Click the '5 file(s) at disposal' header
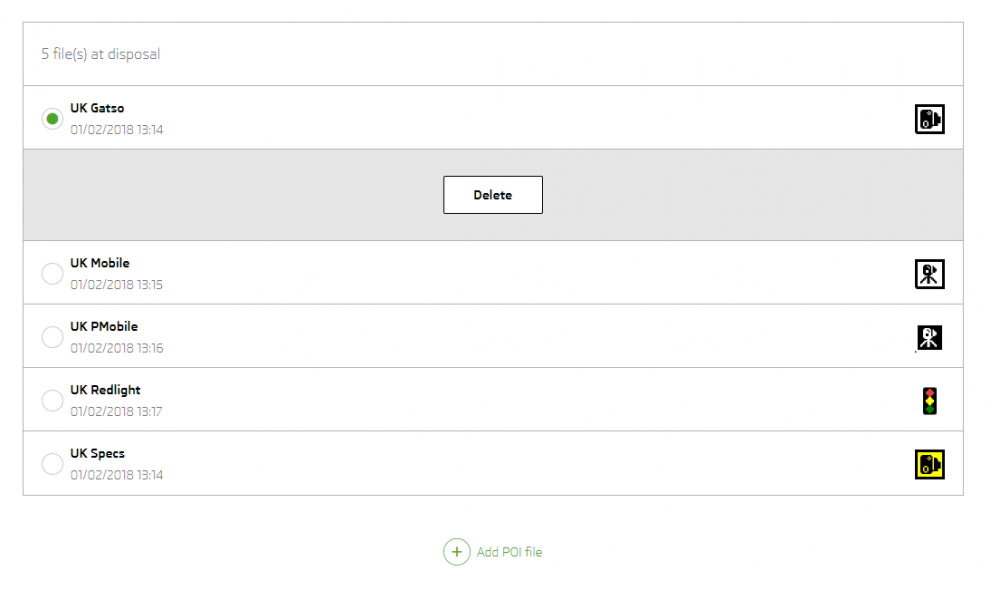This screenshot has height=590, width=1000. 101,54
